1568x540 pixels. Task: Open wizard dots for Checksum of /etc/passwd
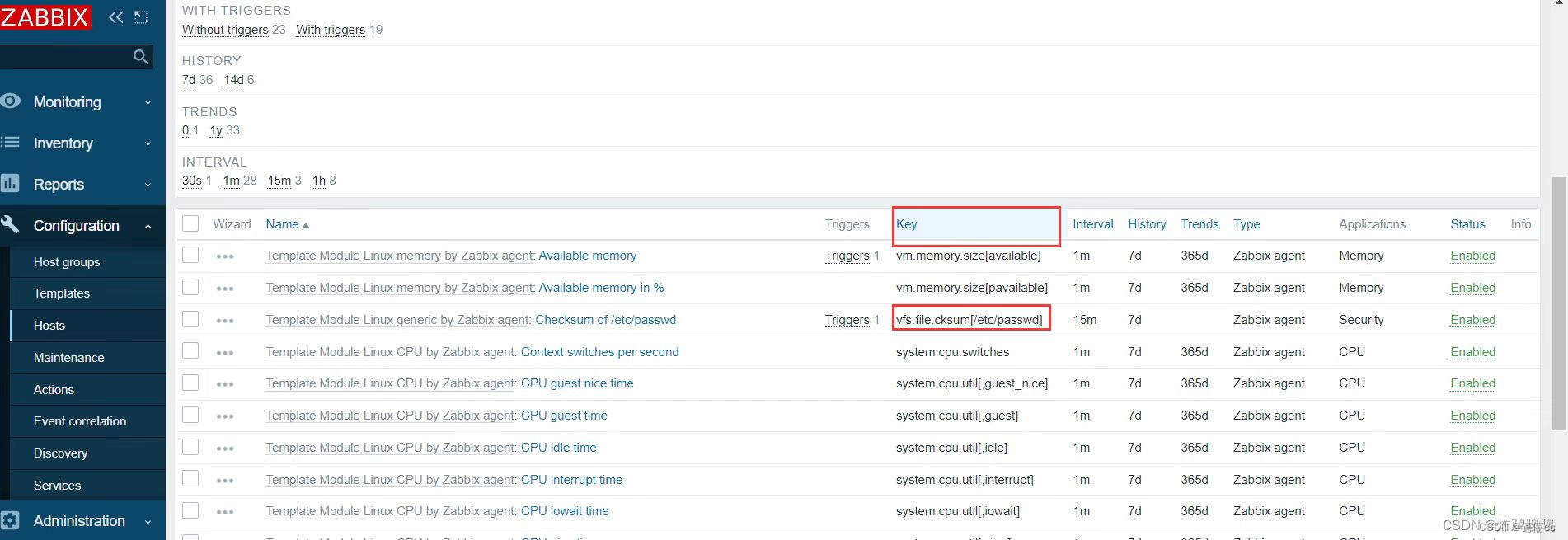225,321
